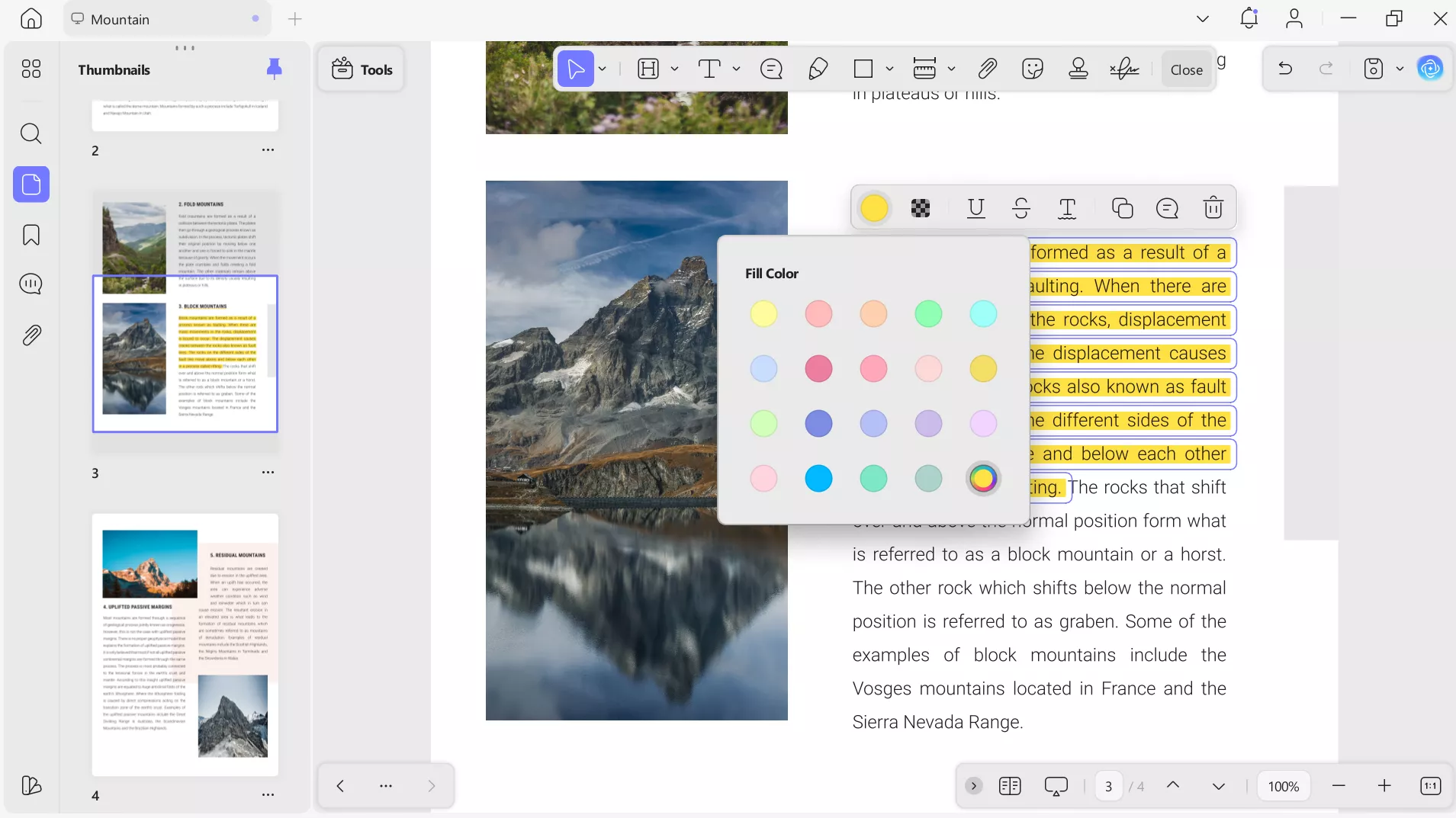Show the Bookmarks panel
The height and width of the screenshot is (818, 1456).
click(x=31, y=235)
